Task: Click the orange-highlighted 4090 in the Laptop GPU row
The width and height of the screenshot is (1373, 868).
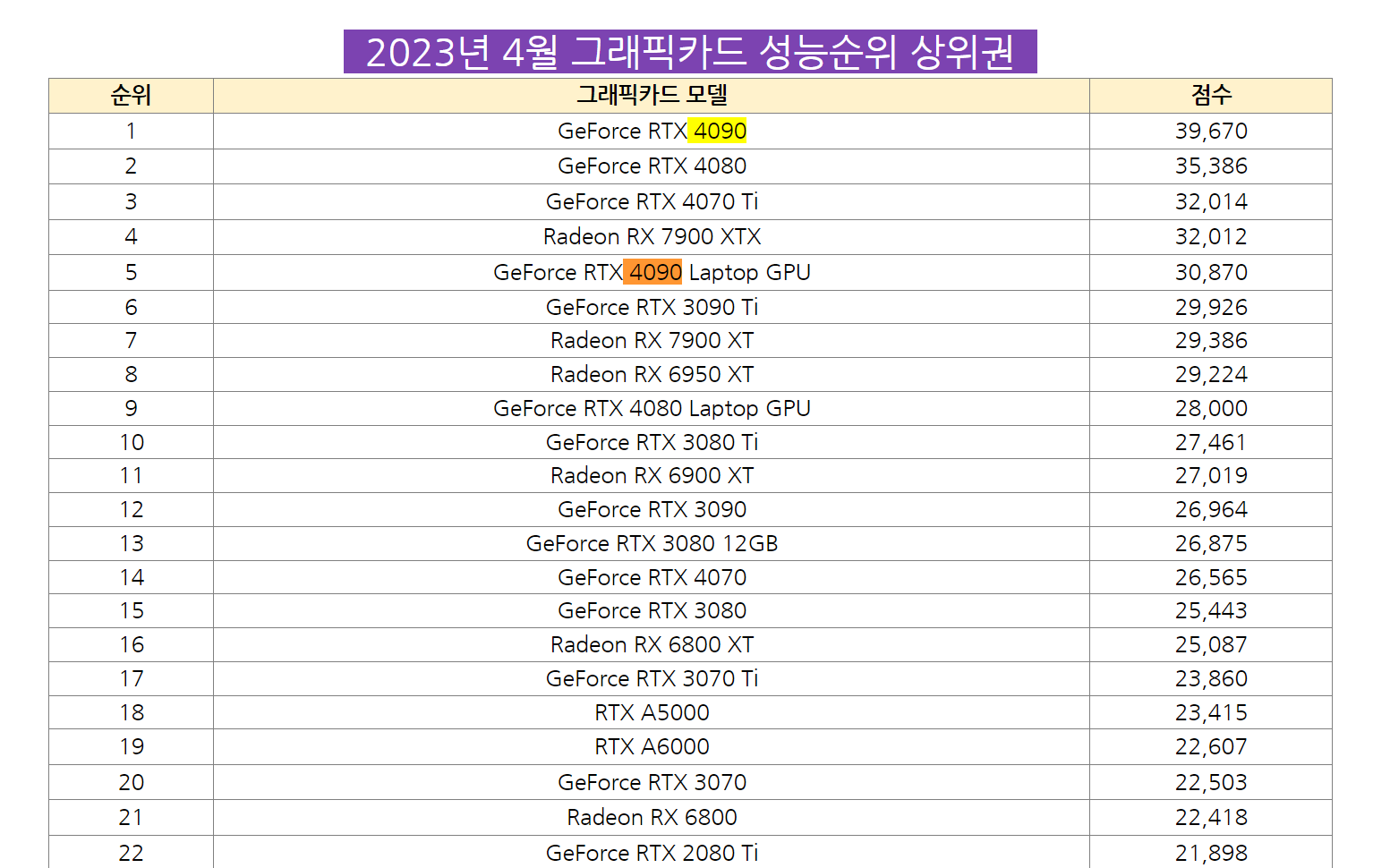Action: point(653,272)
